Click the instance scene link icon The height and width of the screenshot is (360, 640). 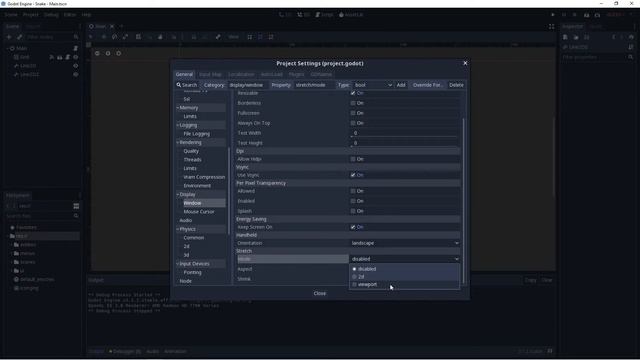pos(20,37)
